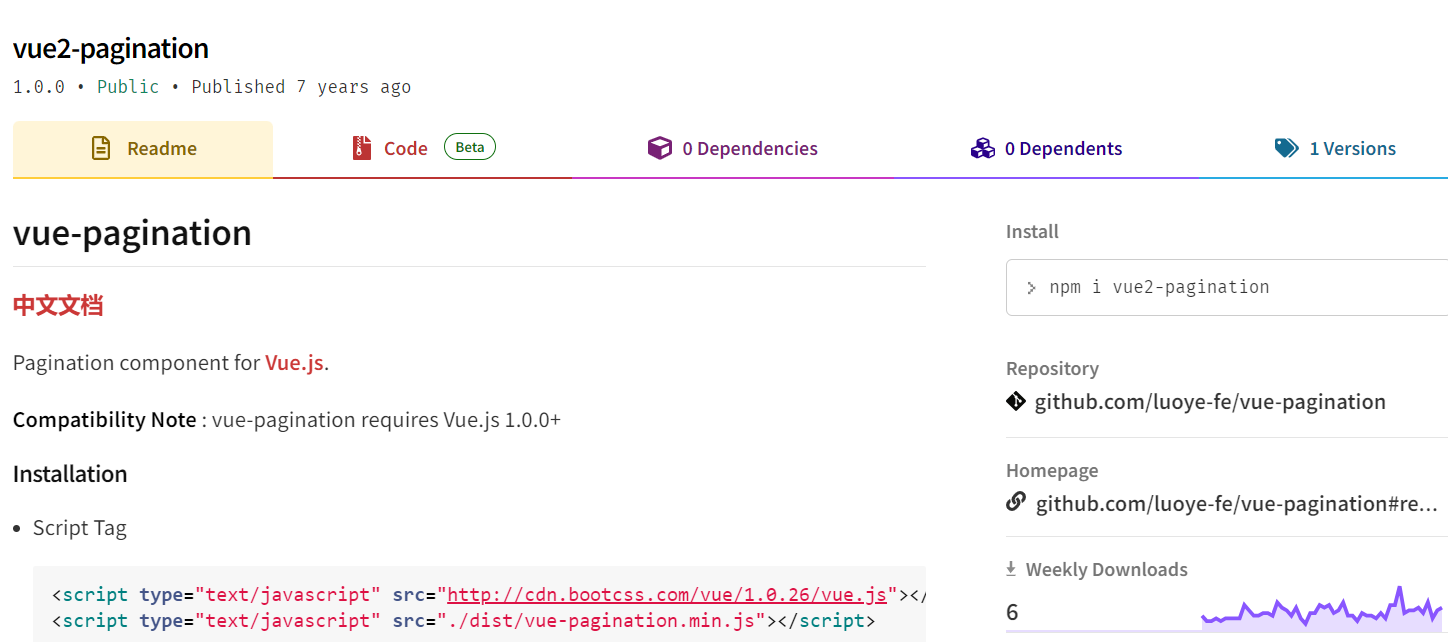The width and height of the screenshot is (1448, 642).
Task: View the 0 Dependents tab
Action: [1063, 147]
